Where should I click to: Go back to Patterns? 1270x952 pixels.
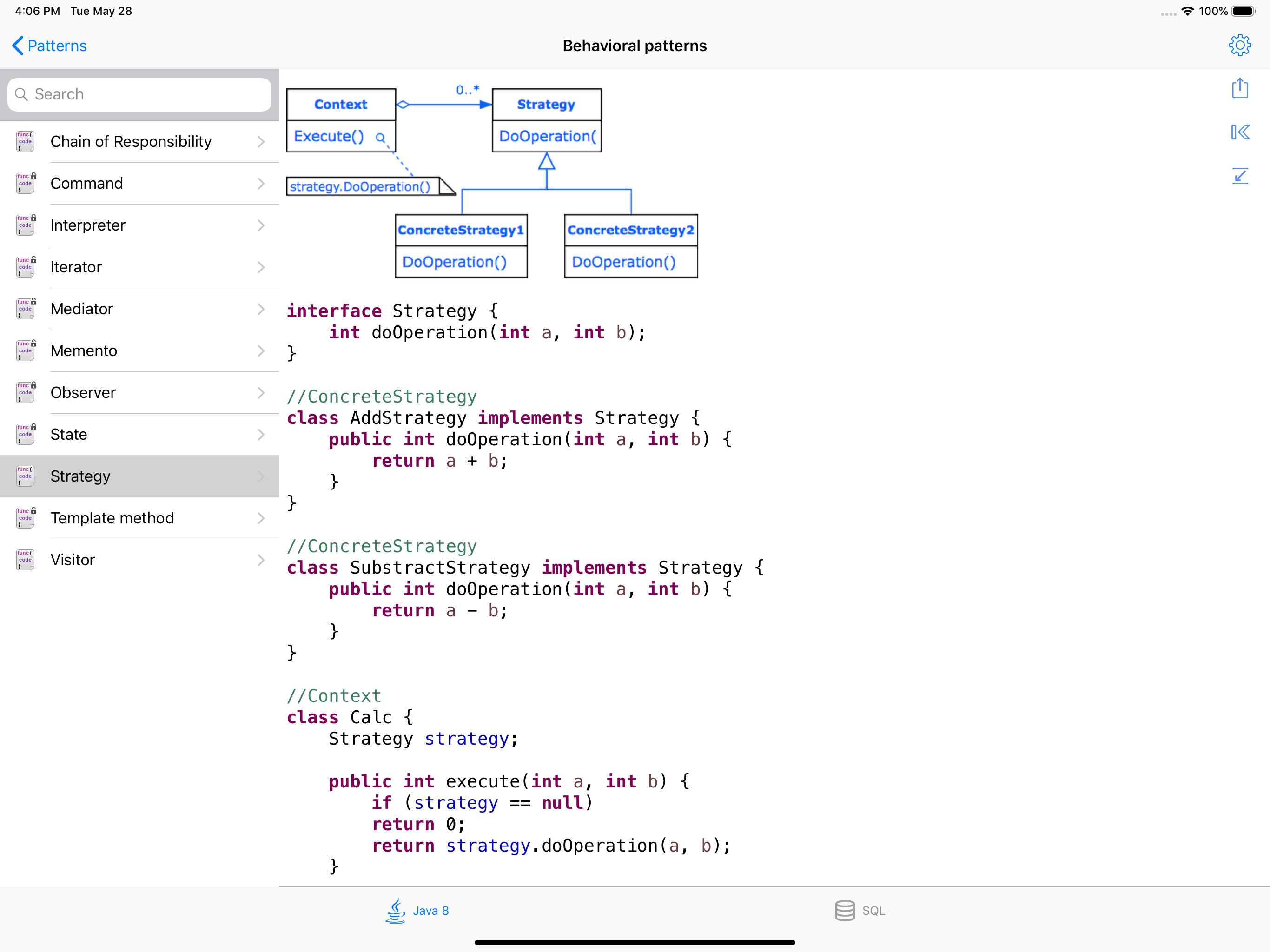[49, 46]
